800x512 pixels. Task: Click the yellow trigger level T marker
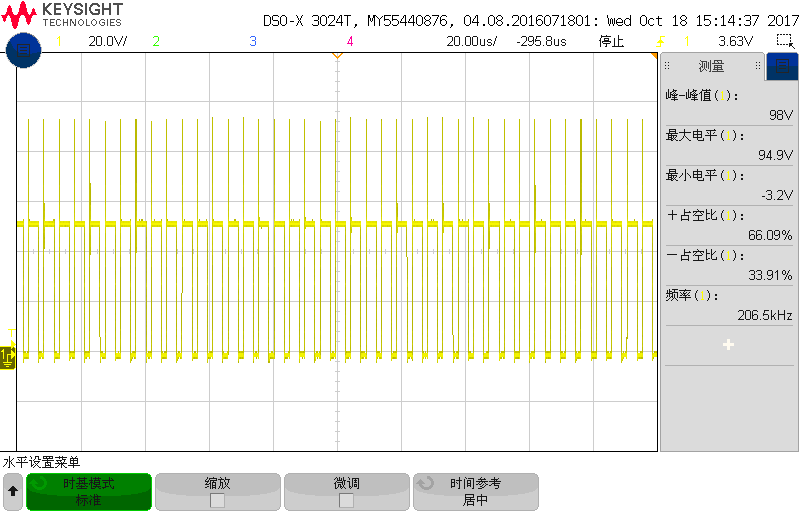pos(11,336)
